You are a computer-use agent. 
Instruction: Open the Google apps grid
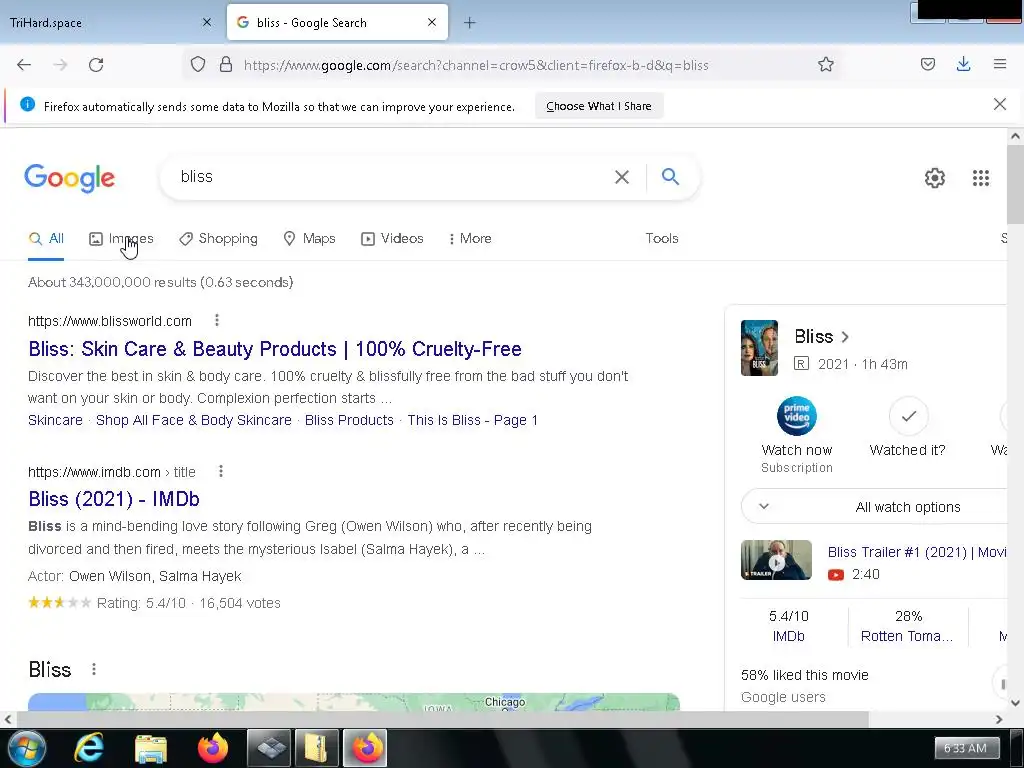click(x=980, y=178)
